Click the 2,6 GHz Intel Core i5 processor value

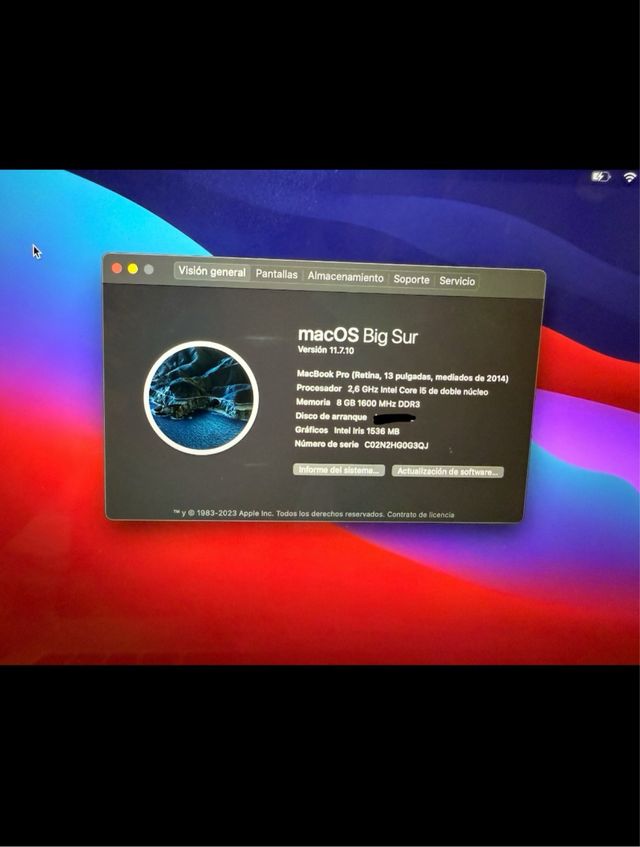pyautogui.click(x=417, y=391)
